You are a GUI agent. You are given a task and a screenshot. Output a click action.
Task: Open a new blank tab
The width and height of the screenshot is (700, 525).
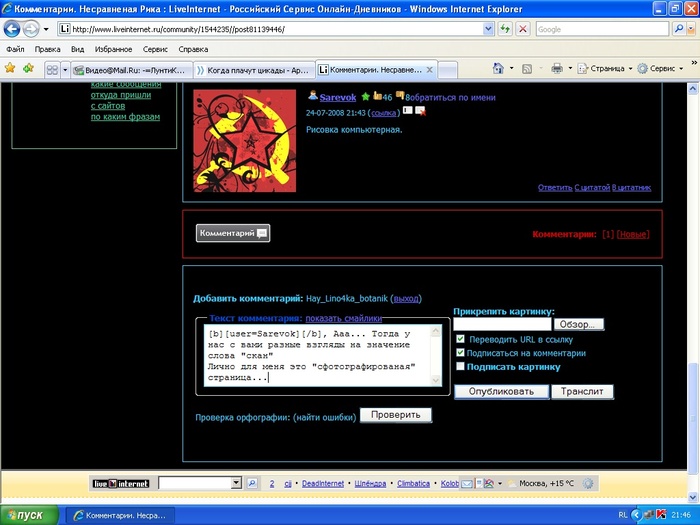(448, 70)
